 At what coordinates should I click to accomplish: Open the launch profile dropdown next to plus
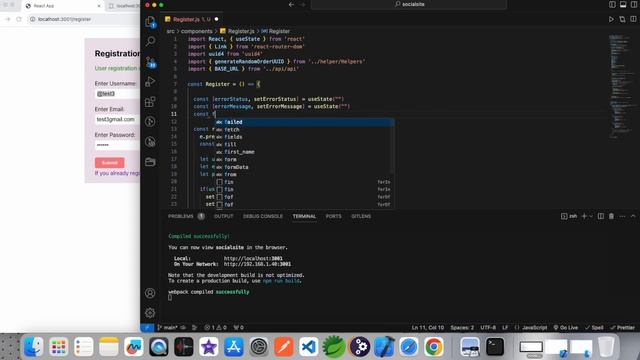(x=591, y=216)
